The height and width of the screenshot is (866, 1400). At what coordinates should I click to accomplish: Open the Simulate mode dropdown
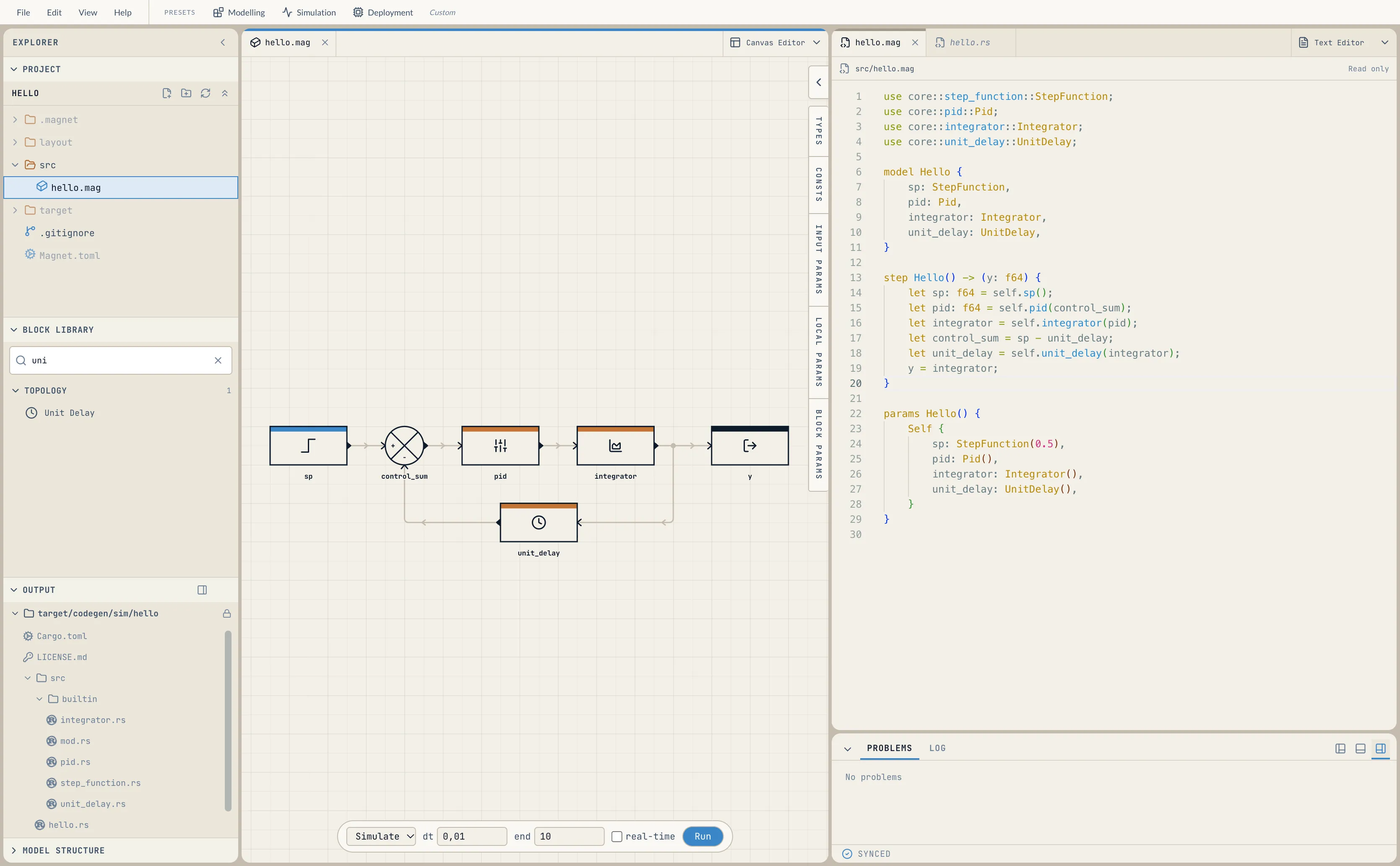coord(381,837)
